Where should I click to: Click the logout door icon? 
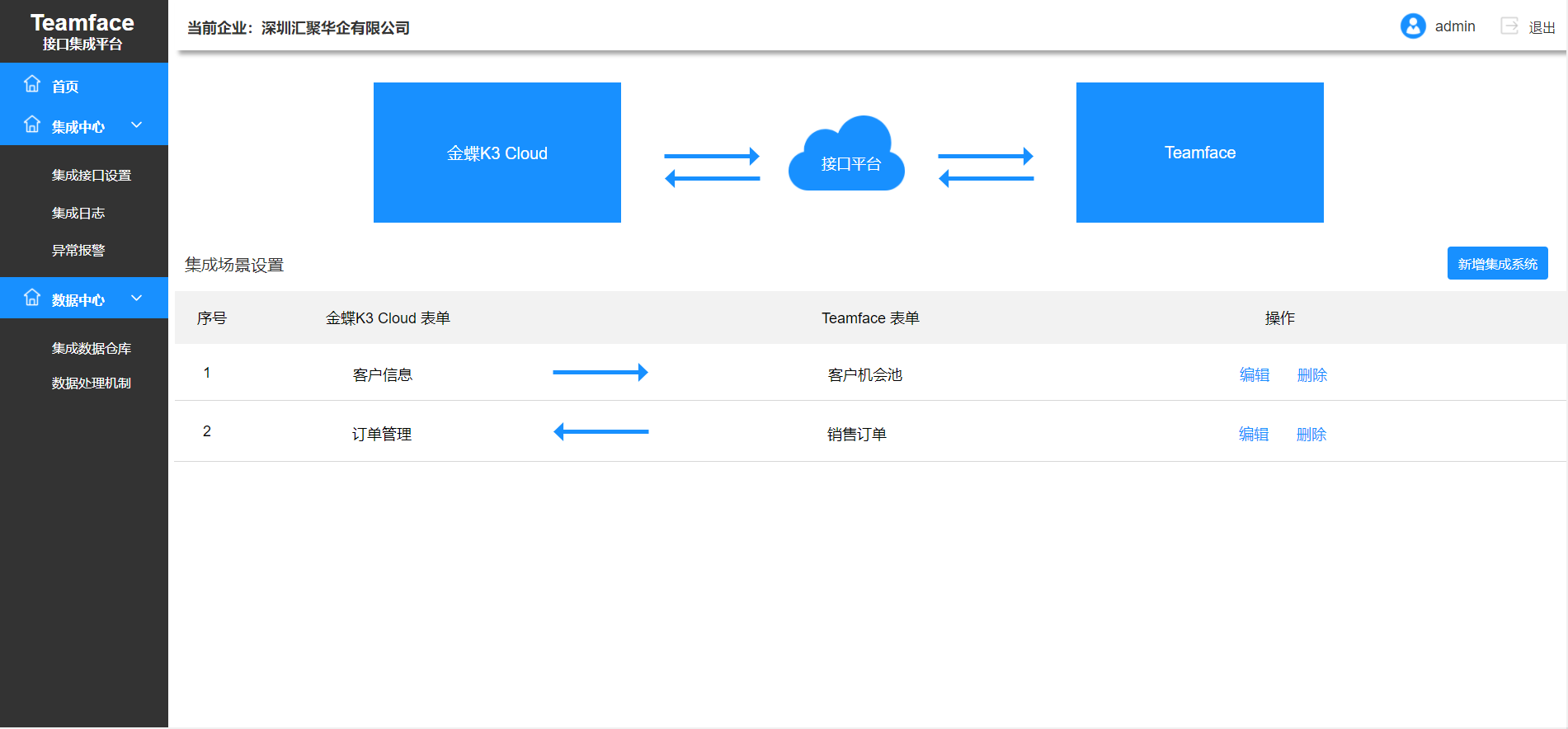coord(1509,26)
